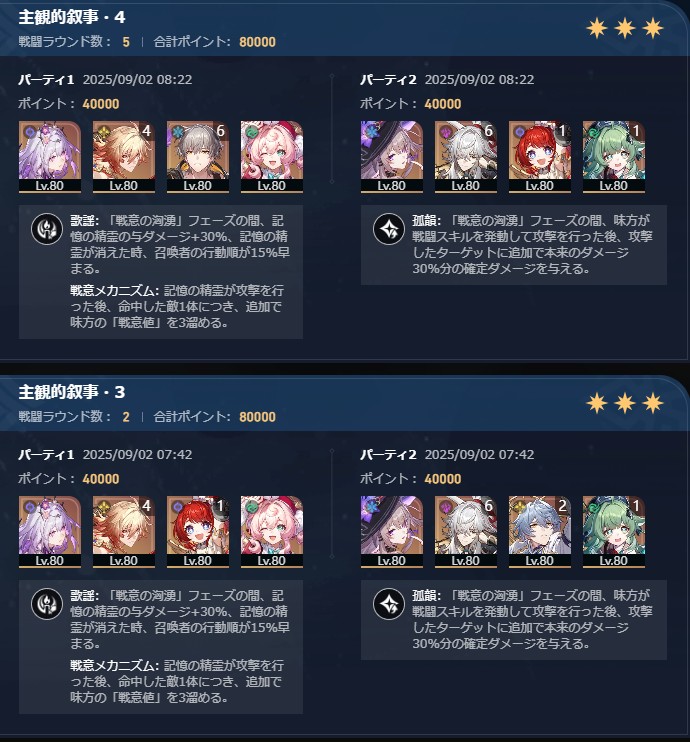690x742 pixels.
Task: Click the three-star rating of 主観的叙事・4
Action: click(625, 28)
